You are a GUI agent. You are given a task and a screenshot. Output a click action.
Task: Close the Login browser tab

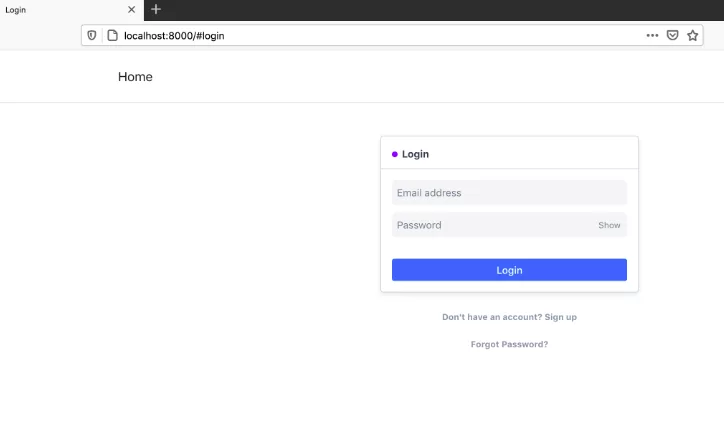pyautogui.click(x=132, y=10)
